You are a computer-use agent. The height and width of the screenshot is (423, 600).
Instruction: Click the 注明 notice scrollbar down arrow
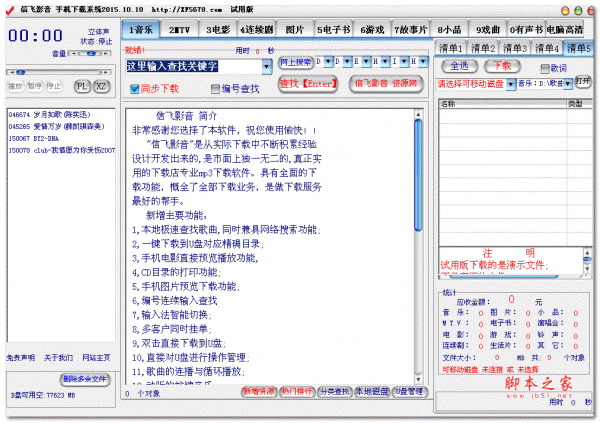pos(587,269)
